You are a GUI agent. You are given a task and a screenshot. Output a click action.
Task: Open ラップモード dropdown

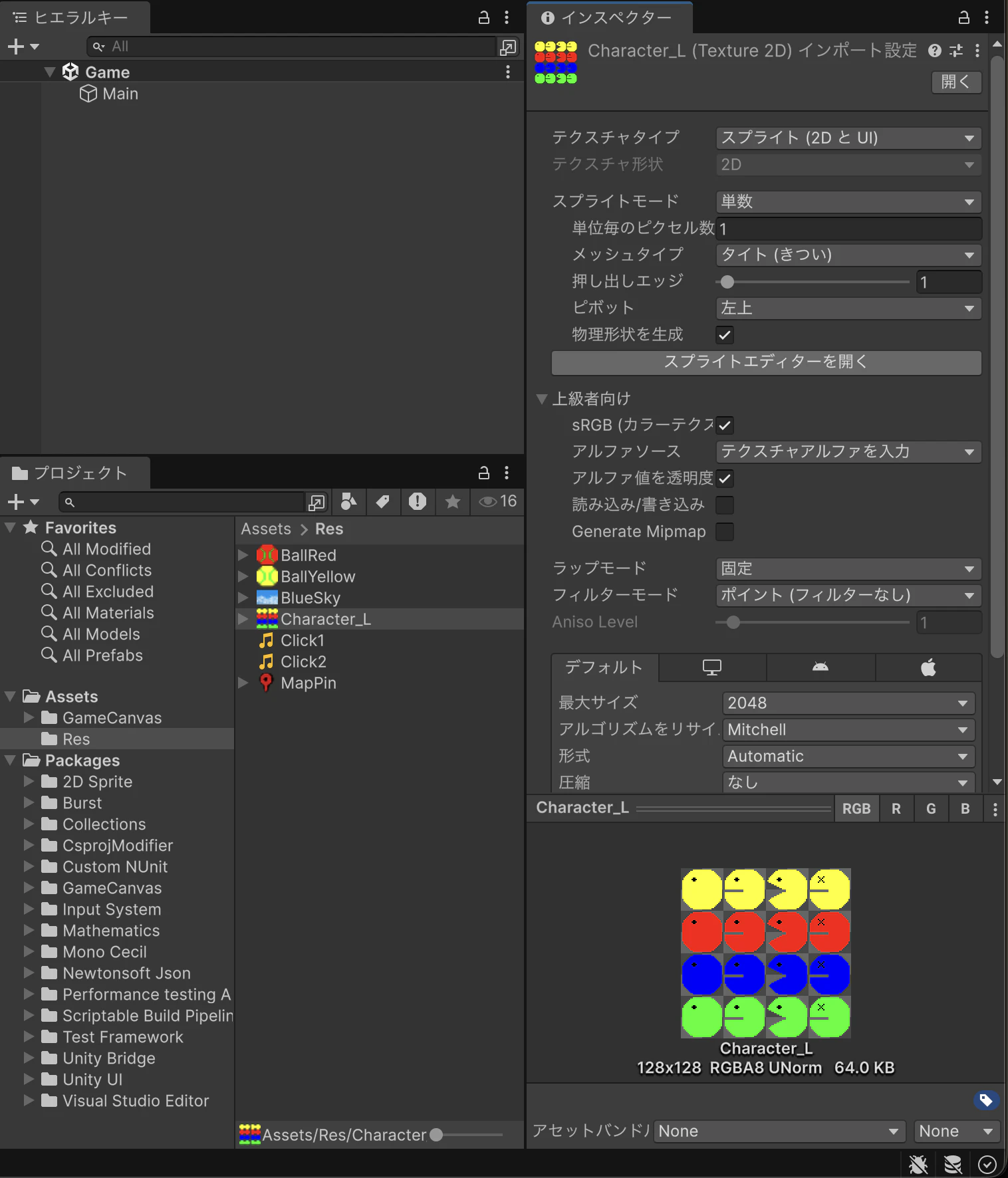(x=848, y=569)
